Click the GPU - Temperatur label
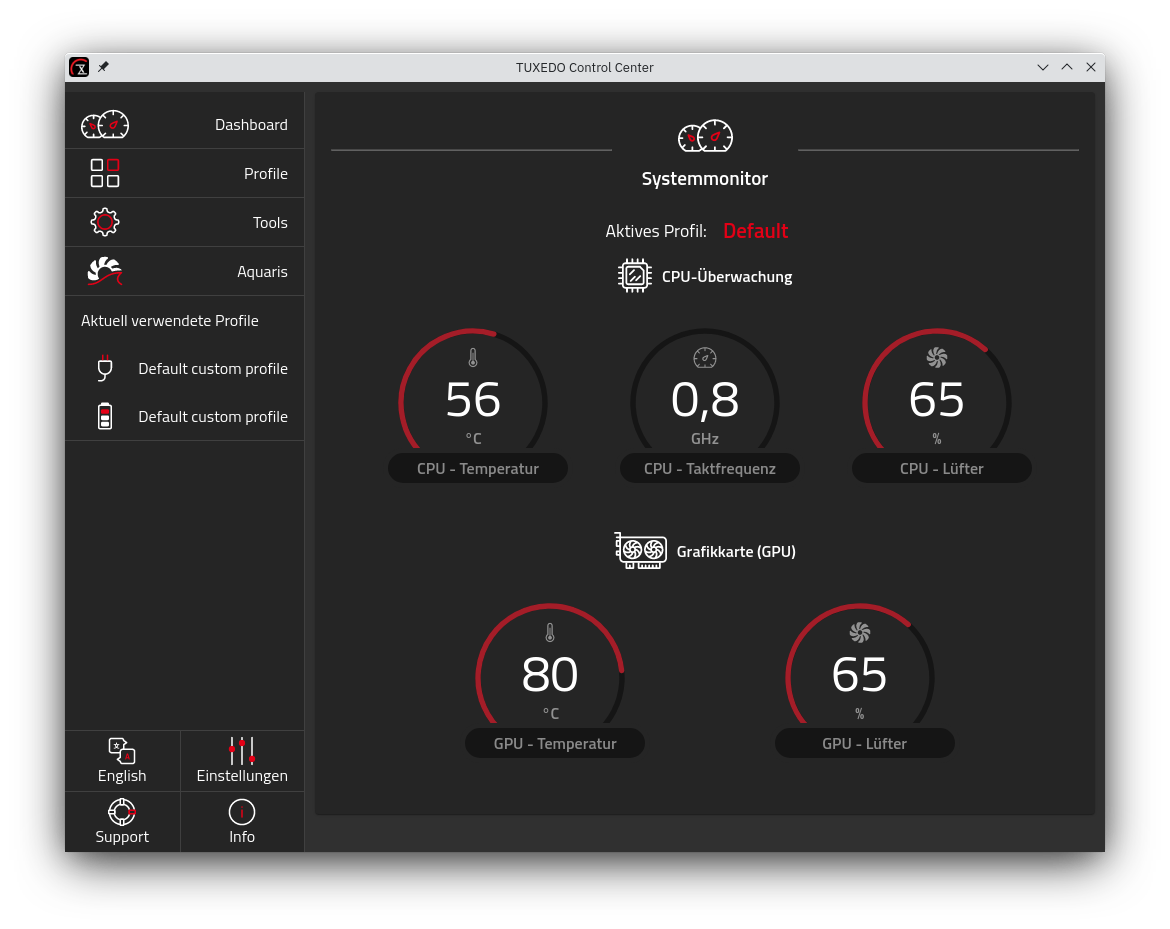1170x929 pixels. [x=554, y=743]
